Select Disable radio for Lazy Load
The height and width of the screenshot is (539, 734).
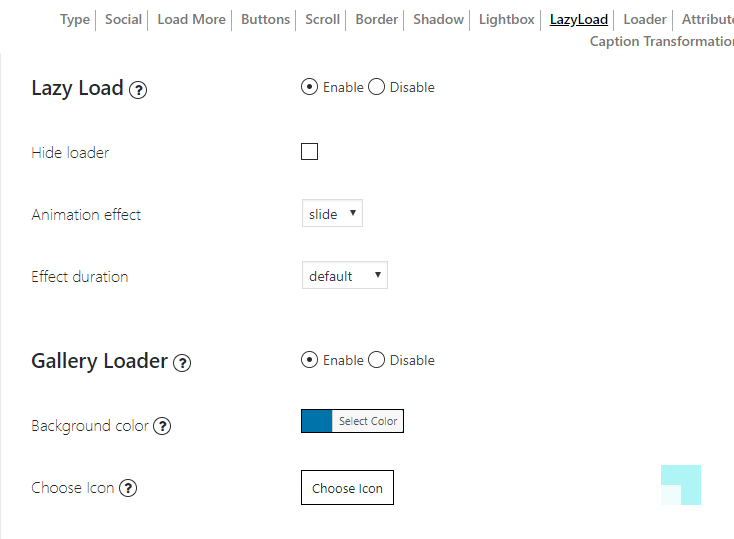coord(376,87)
